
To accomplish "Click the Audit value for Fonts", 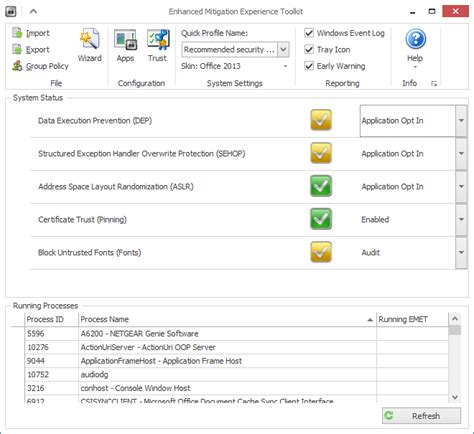I will [370, 253].
